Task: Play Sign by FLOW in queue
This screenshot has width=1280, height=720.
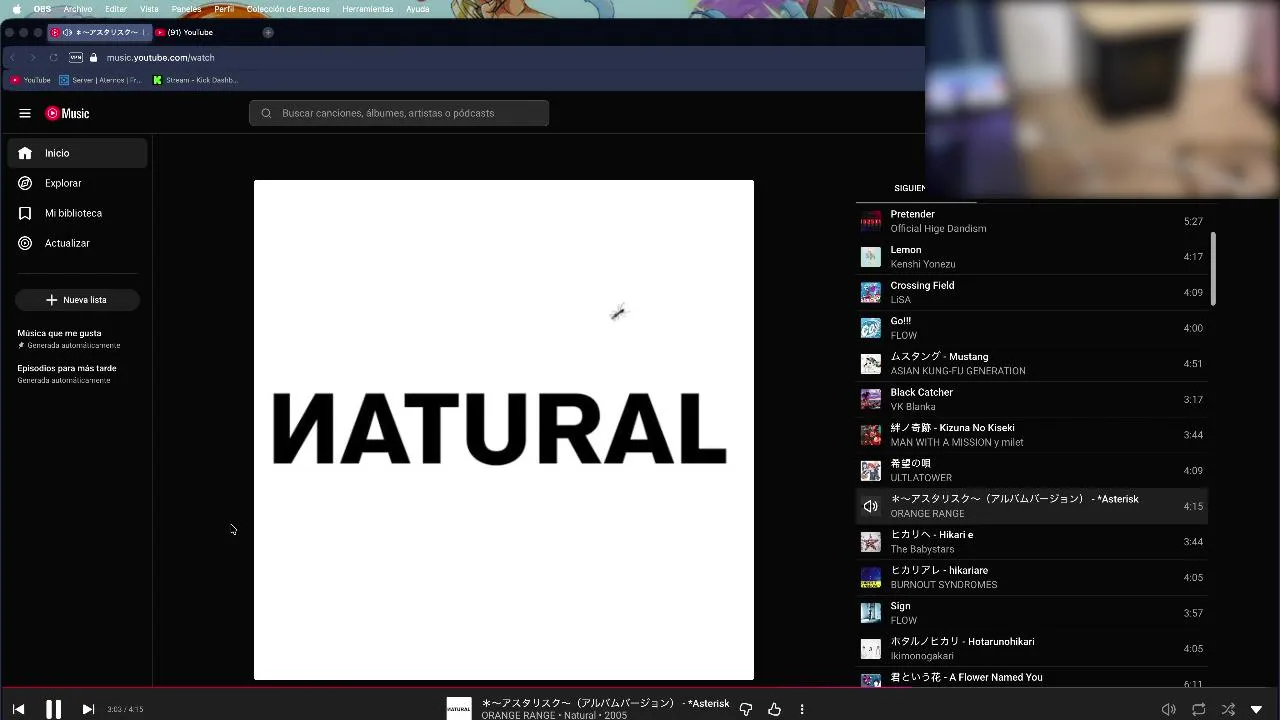Action: point(1032,613)
